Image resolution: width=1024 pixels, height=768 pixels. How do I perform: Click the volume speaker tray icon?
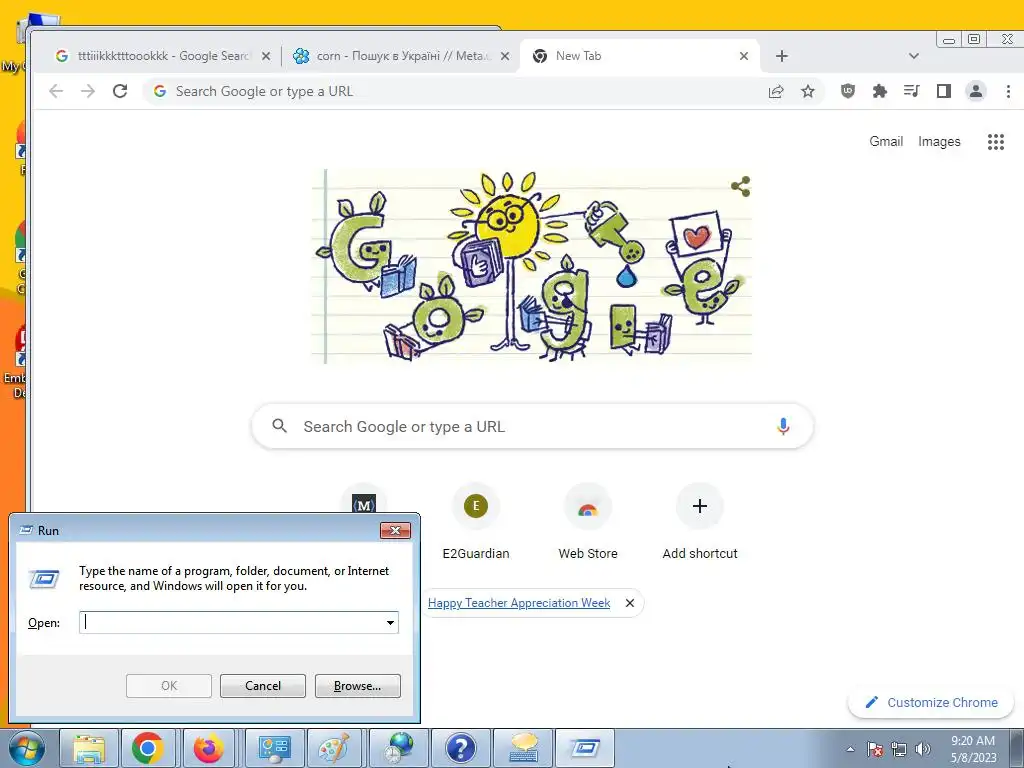point(922,749)
